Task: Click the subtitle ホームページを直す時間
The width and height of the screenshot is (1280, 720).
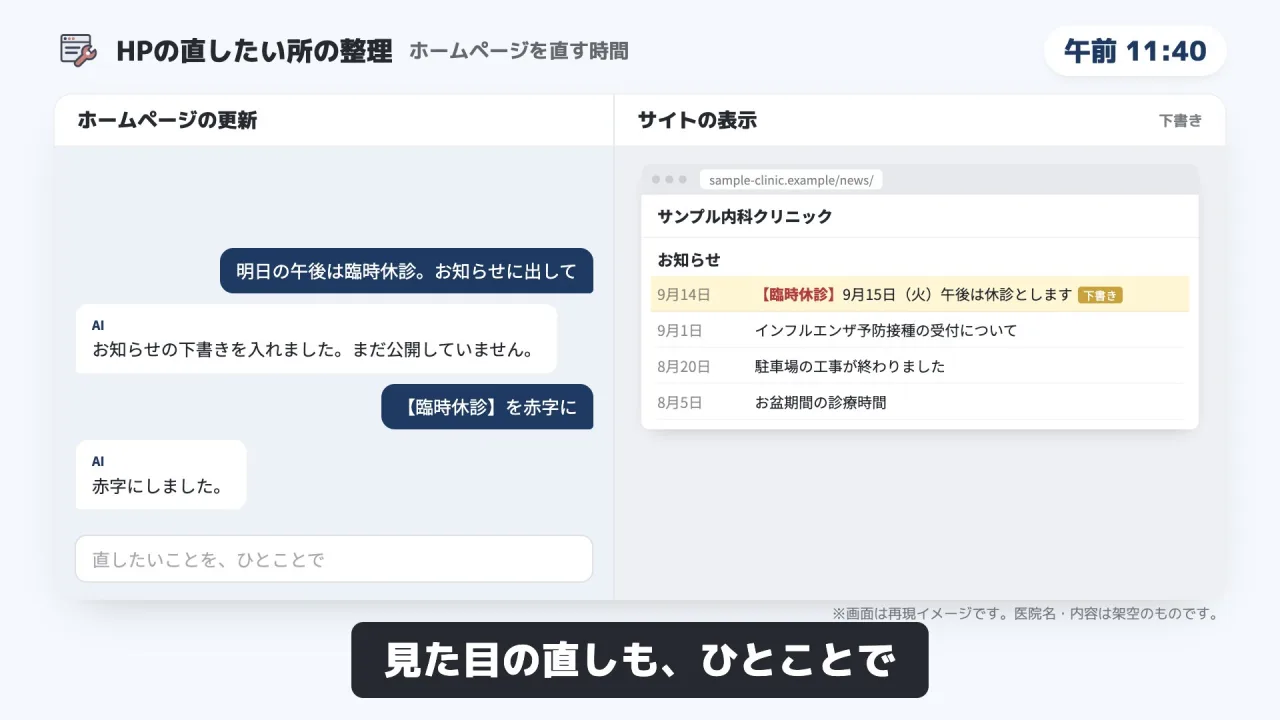Action: point(519,50)
